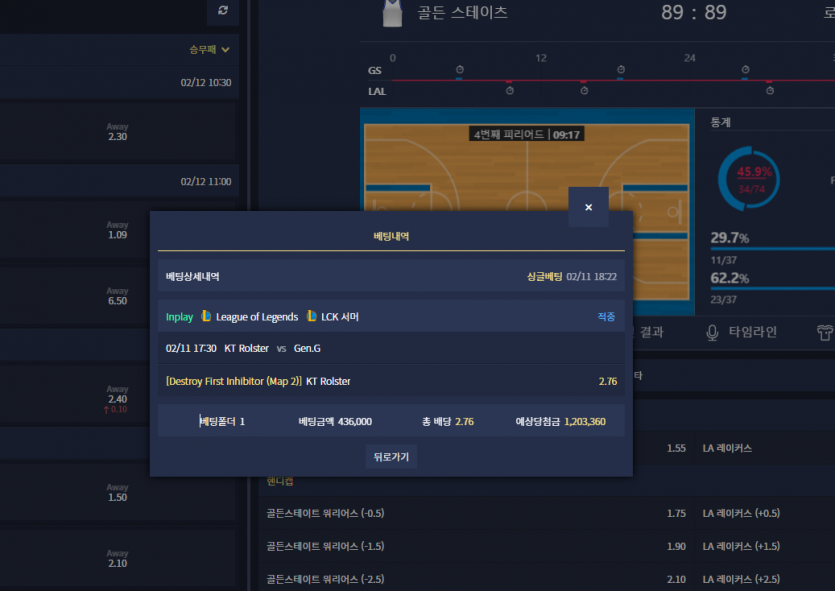Click the first GS timeline clock marker
The width and height of the screenshot is (835, 591).
pyautogui.click(x=460, y=70)
